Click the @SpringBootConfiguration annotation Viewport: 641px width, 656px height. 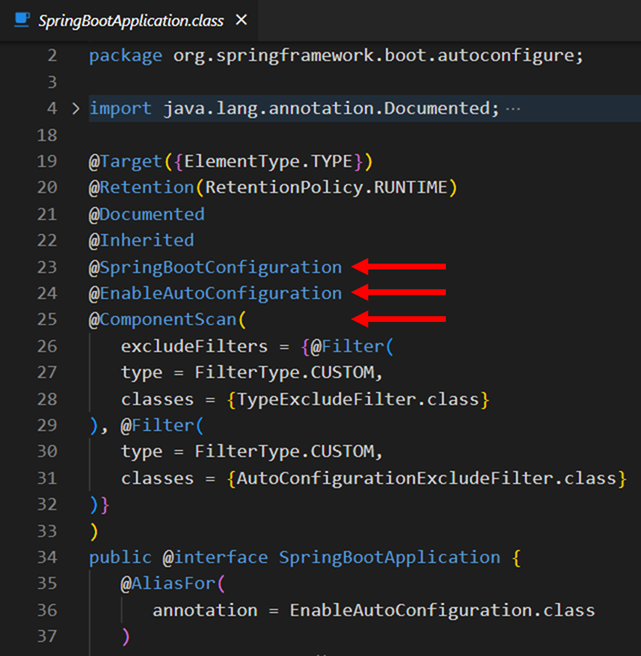click(215, 268)
